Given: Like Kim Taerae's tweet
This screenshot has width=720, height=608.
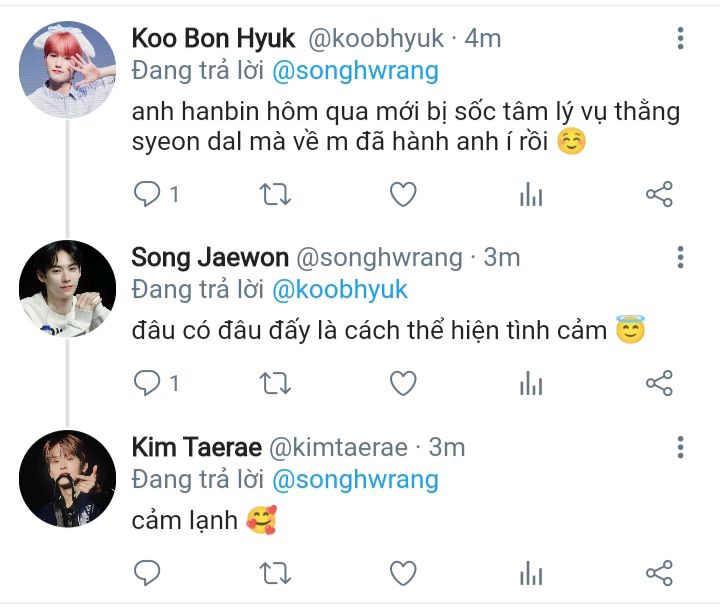Looking at the screenshot, I should pos(402,573).
